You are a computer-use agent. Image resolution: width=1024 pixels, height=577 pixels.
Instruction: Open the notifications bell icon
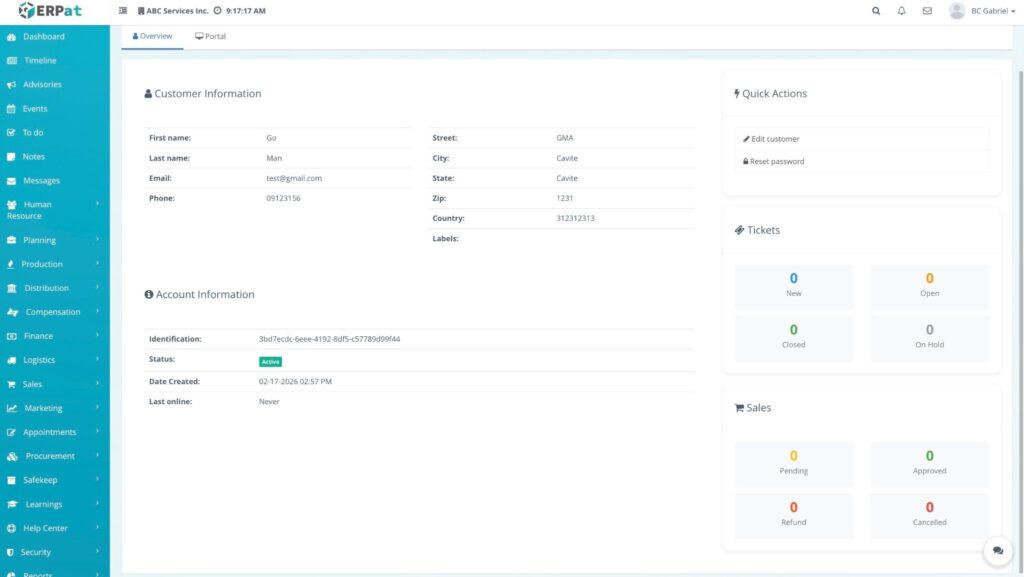pyautogui.click(x=901, y=11)
